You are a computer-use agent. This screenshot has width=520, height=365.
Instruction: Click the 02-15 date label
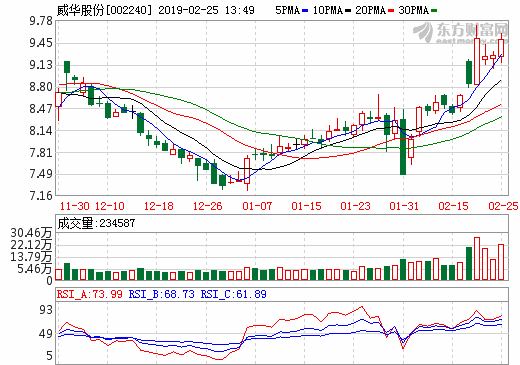pos(453,206)
